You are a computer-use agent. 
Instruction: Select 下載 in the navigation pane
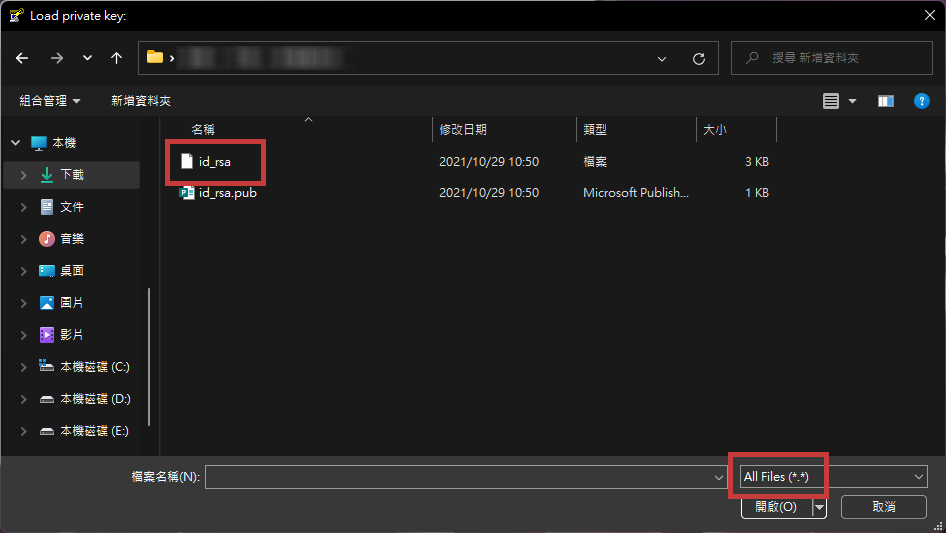(72, 174)
